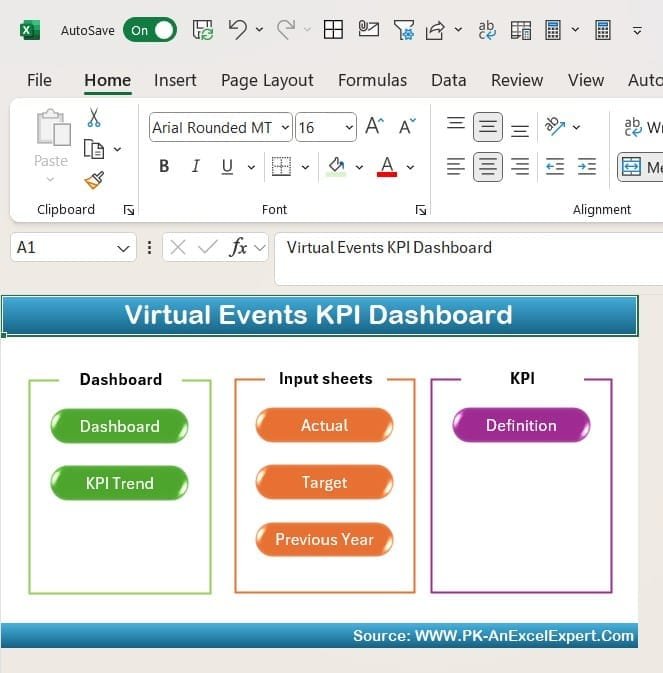This screenshot has width=663, height=673.
Task: Switch to the Insert tab
Action: coord(175,80)
